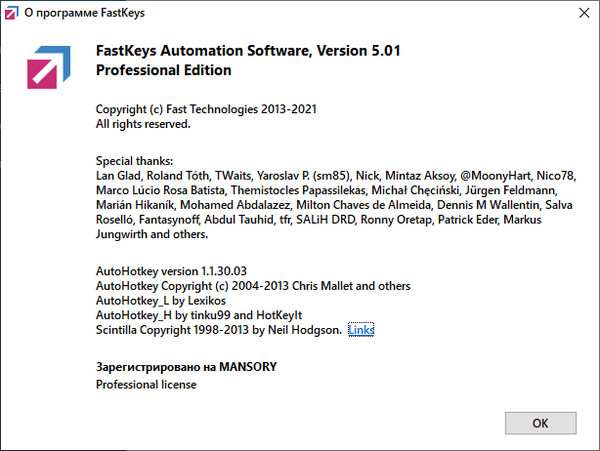Open the Links hyperlink

361,330
